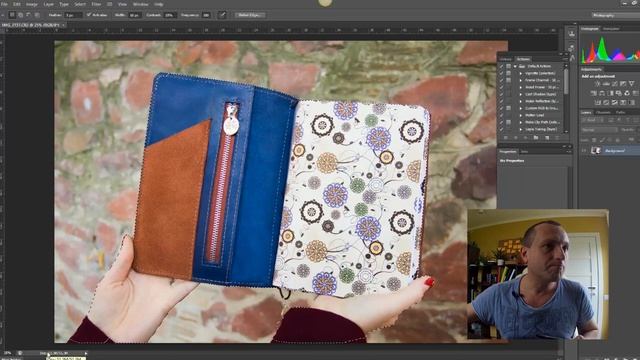
Task: Add a Channel Mixer adjustment
Action: (x=627, y=93)
